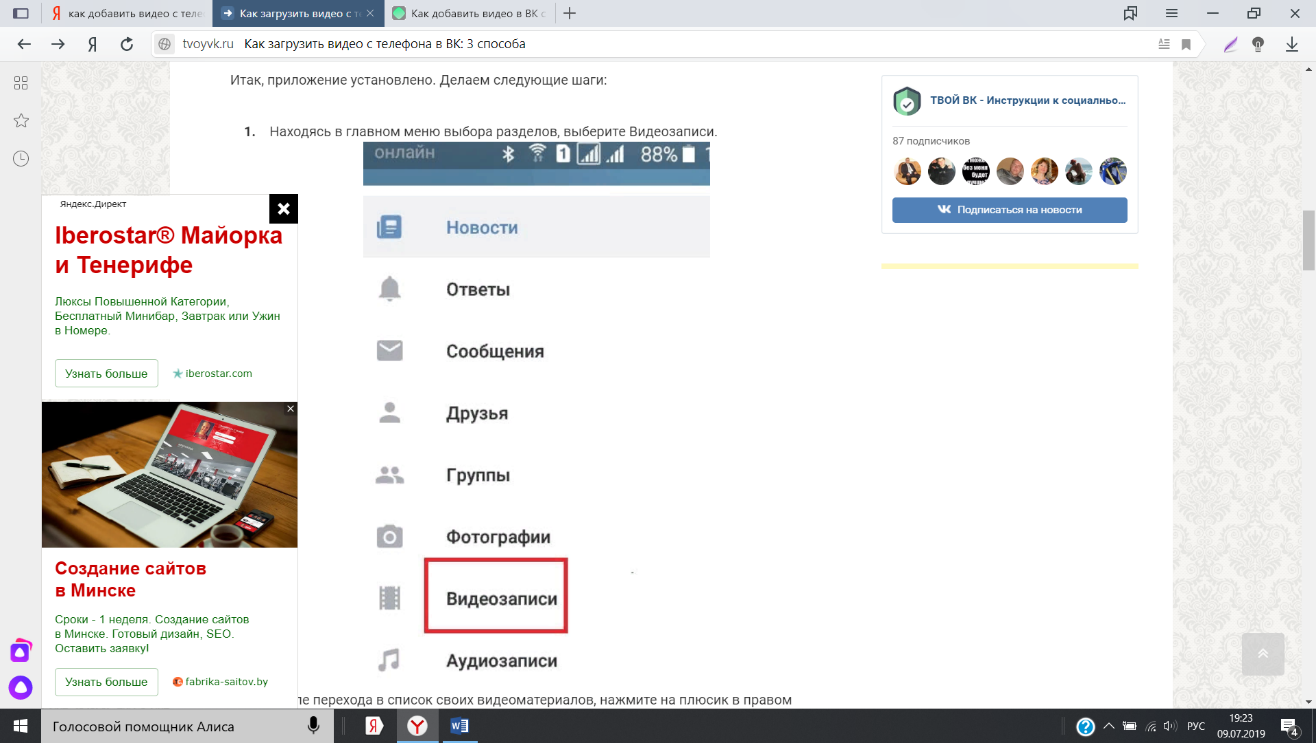Click the last subscriber avatar
Viewport: 1316px width, 743px height.
coord(1113,171)
